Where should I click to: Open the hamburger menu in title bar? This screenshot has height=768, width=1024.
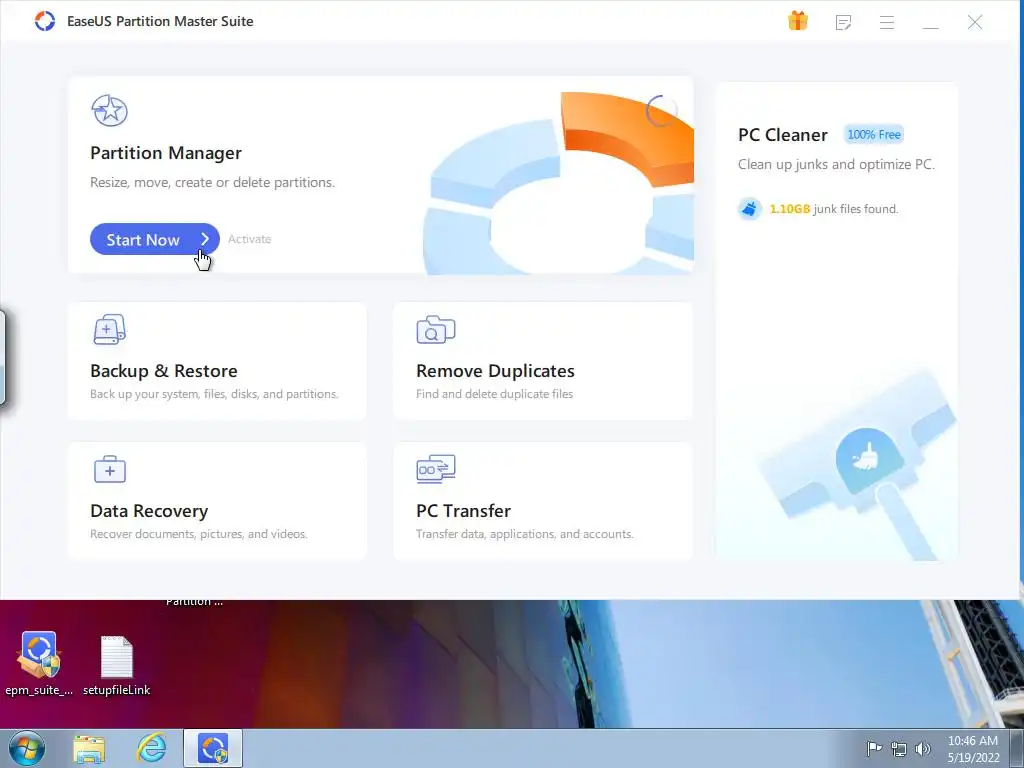[x=887, y=22]
